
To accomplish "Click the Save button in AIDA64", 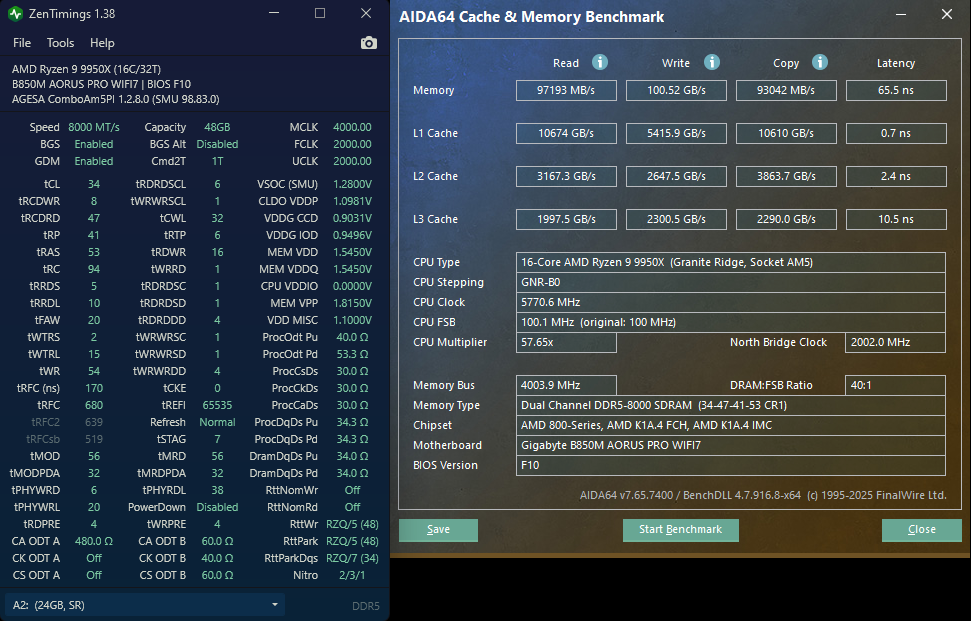I will click(438, 529).
